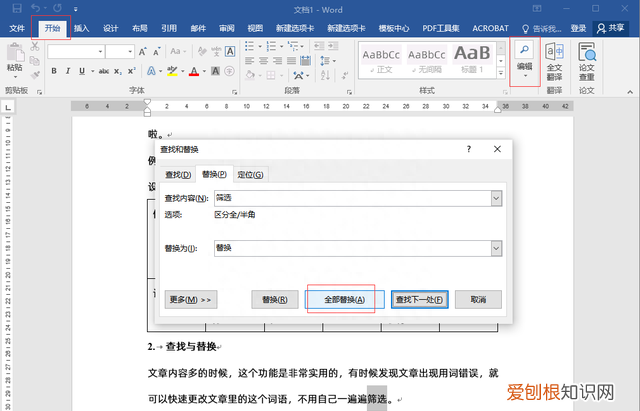Apply distributed alignment icon
Screen dimensions: 640x411
coord(305,61)
